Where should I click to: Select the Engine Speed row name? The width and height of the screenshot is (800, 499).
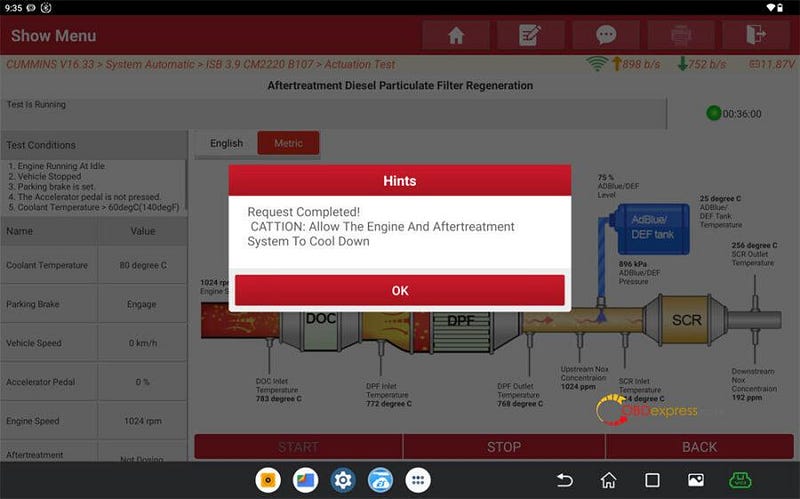(33, 421)
